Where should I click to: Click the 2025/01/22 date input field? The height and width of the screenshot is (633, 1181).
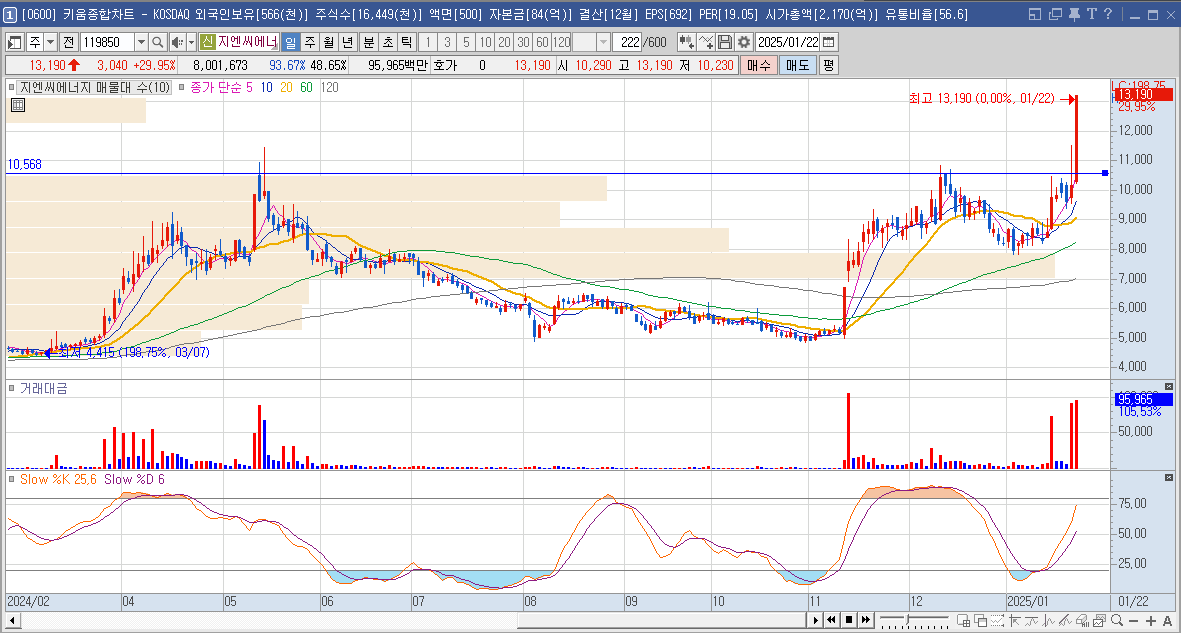[x=788, y=42]
